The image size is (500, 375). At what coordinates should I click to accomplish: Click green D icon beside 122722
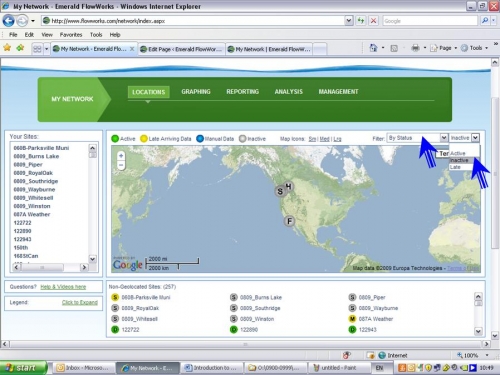115,329
